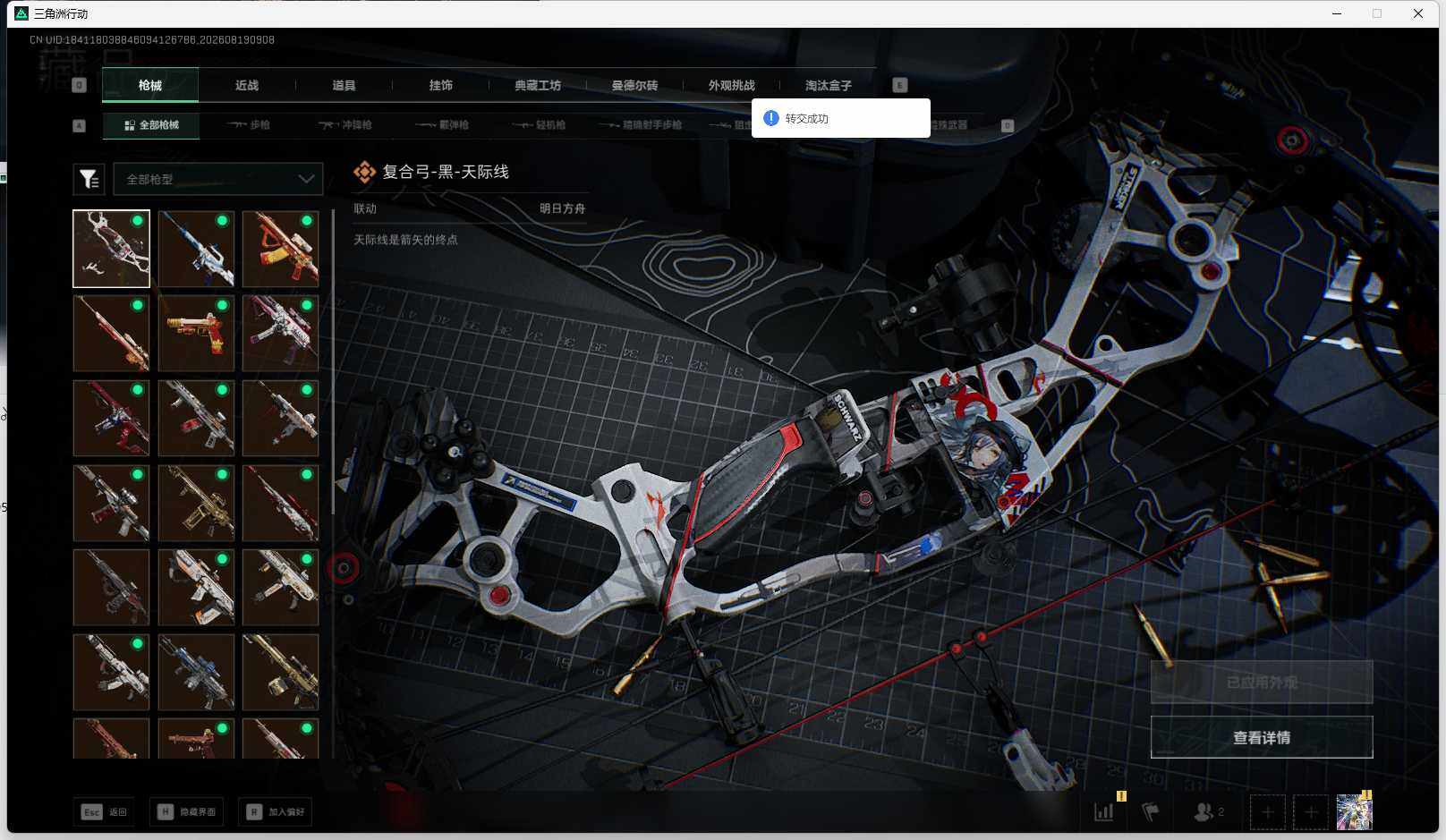Close the 三角洲行动 window
This screenshot has width=1446, height=840.
pyautogui.click(x=1418, y=13)
